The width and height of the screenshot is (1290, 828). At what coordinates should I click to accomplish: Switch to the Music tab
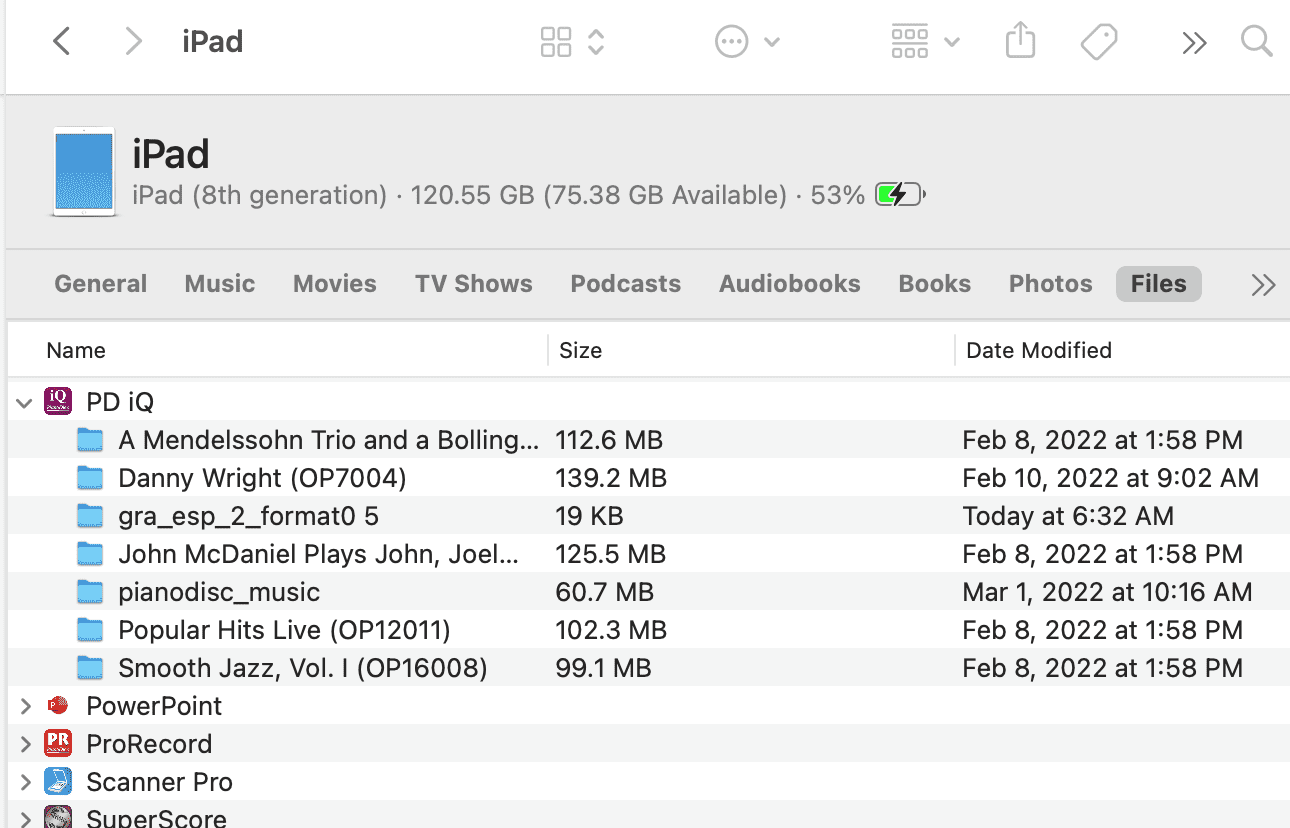(220, 284)
